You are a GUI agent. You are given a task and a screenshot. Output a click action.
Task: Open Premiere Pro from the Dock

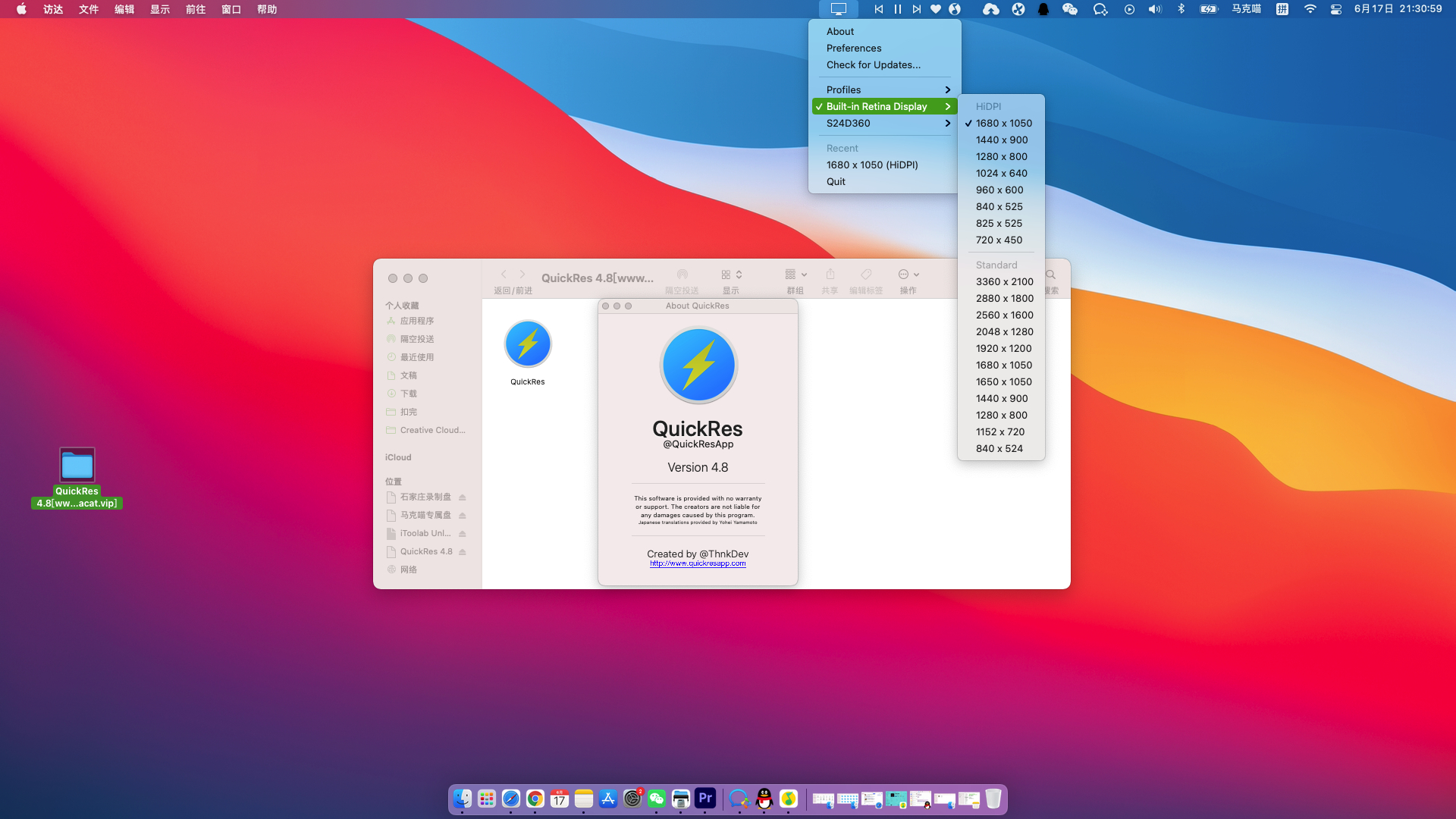click(x=705, y=799)
